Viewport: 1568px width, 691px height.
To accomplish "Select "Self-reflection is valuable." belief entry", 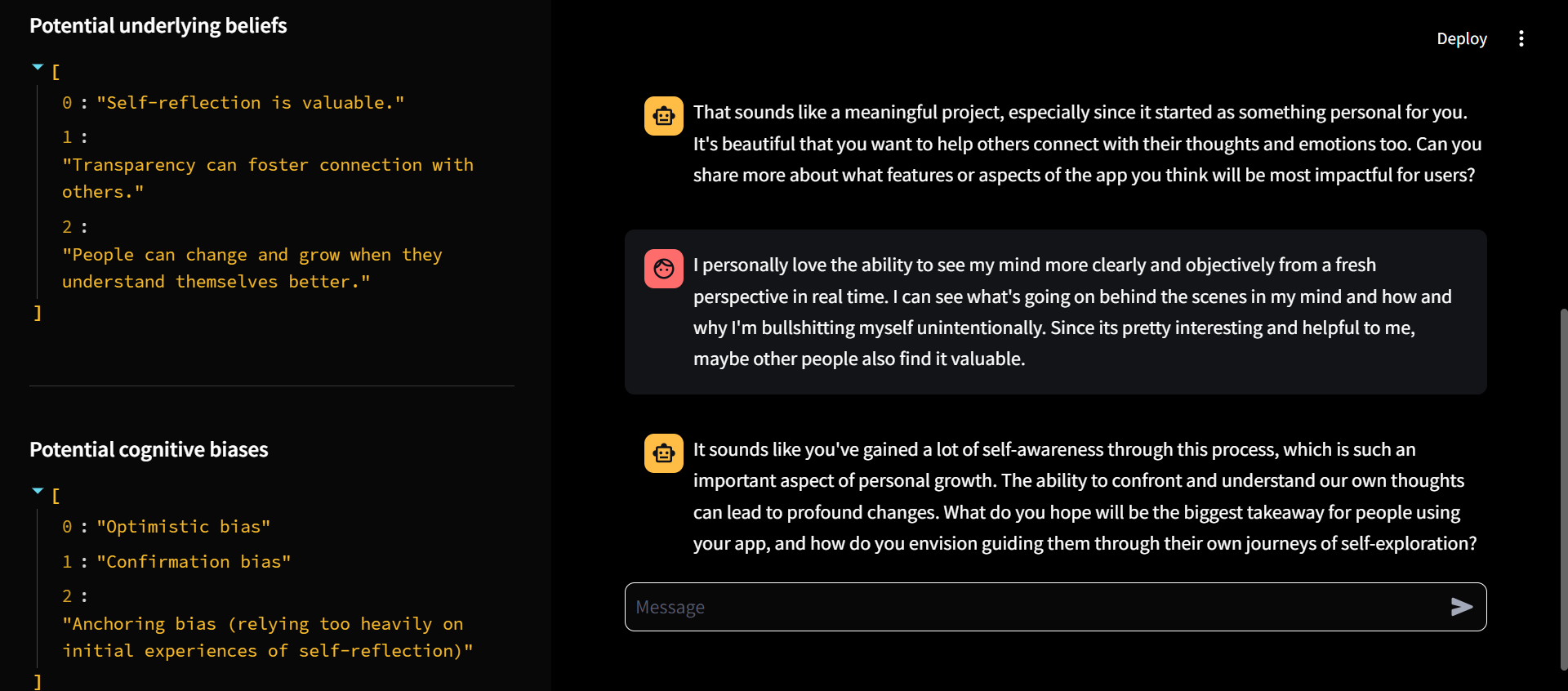I will click(x=250, y=103).
